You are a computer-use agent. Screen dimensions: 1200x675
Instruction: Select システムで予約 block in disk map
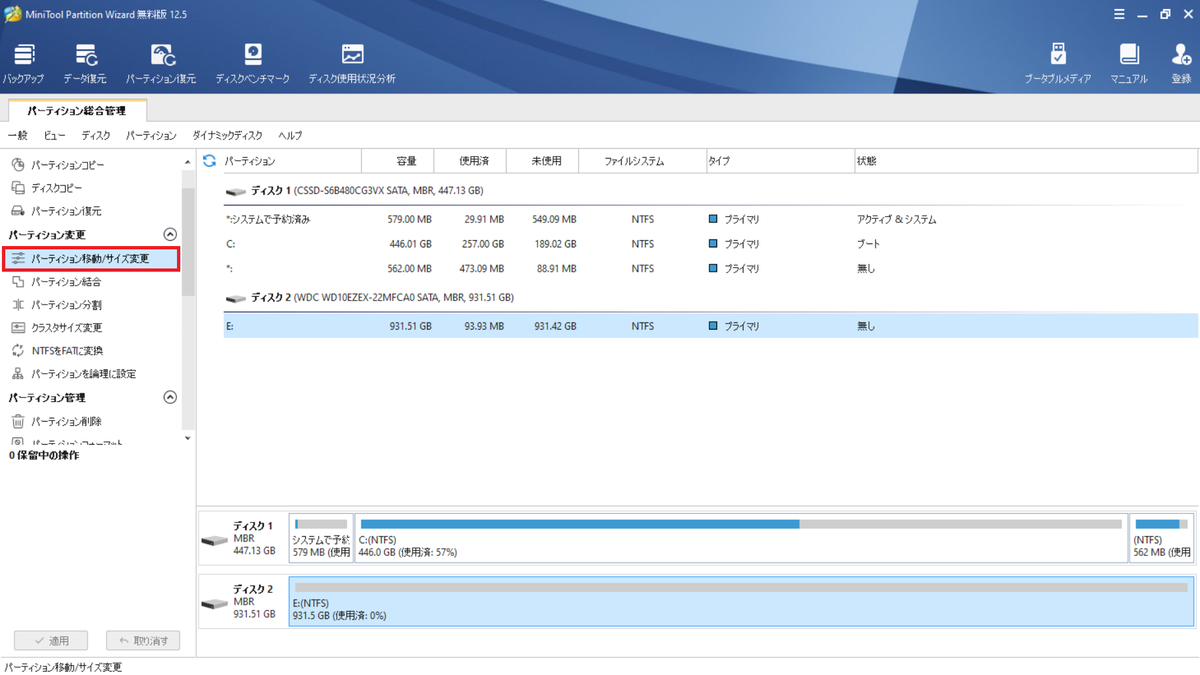click(x=321, y=538)
